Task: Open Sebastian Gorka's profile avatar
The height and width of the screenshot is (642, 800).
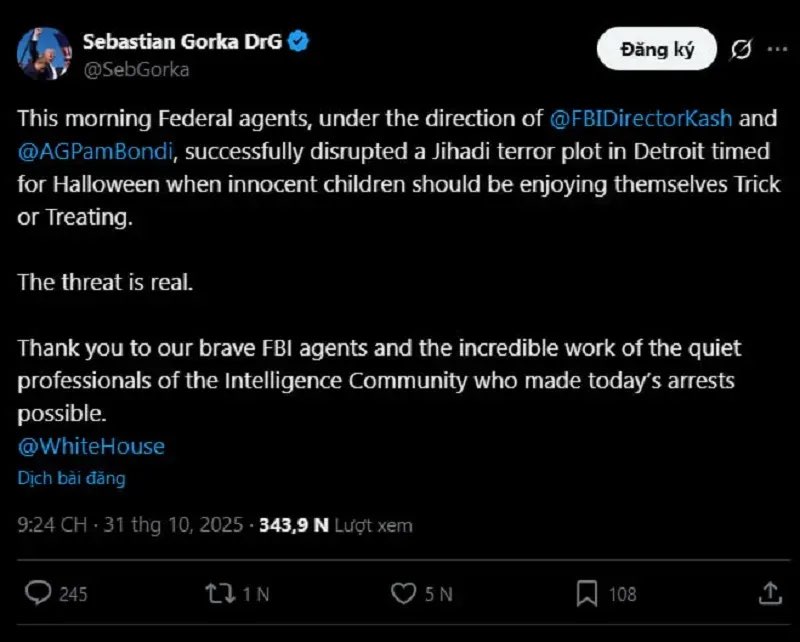Action: (45, 54)
